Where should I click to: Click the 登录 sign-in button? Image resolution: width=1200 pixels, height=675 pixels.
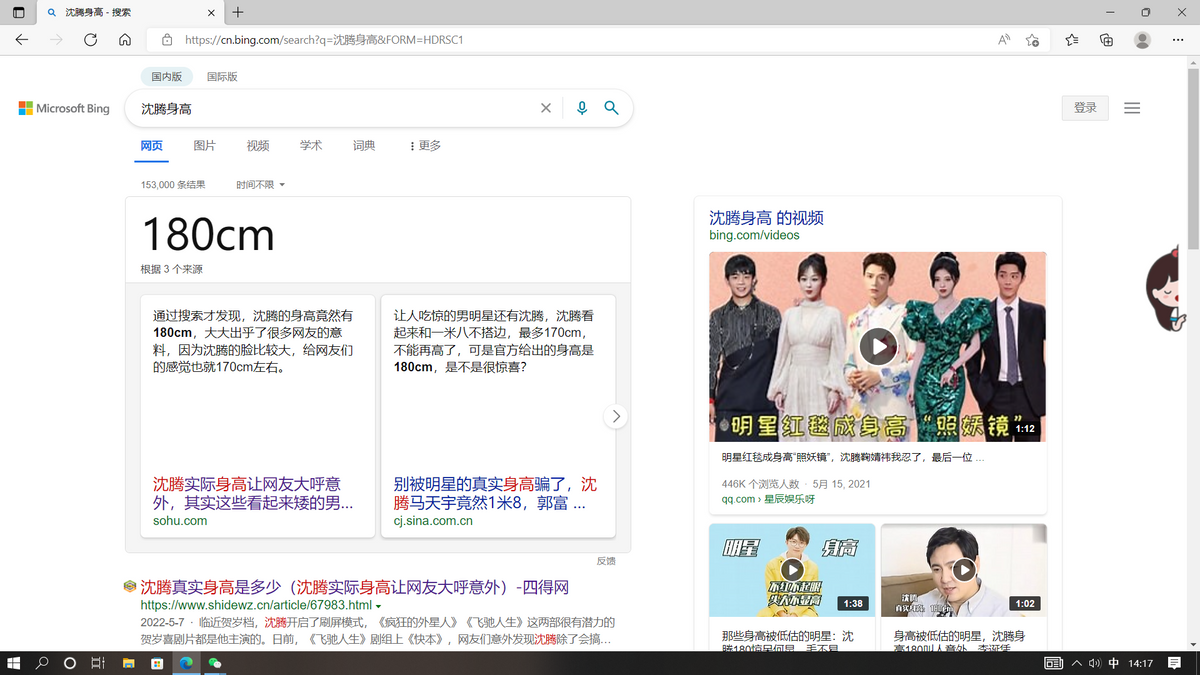[x=1085, y=108]
